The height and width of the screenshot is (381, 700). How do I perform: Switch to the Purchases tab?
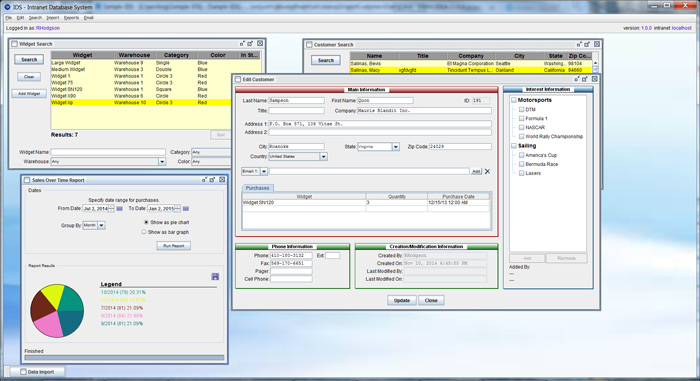pyautogui.click(x=258, y=188)
